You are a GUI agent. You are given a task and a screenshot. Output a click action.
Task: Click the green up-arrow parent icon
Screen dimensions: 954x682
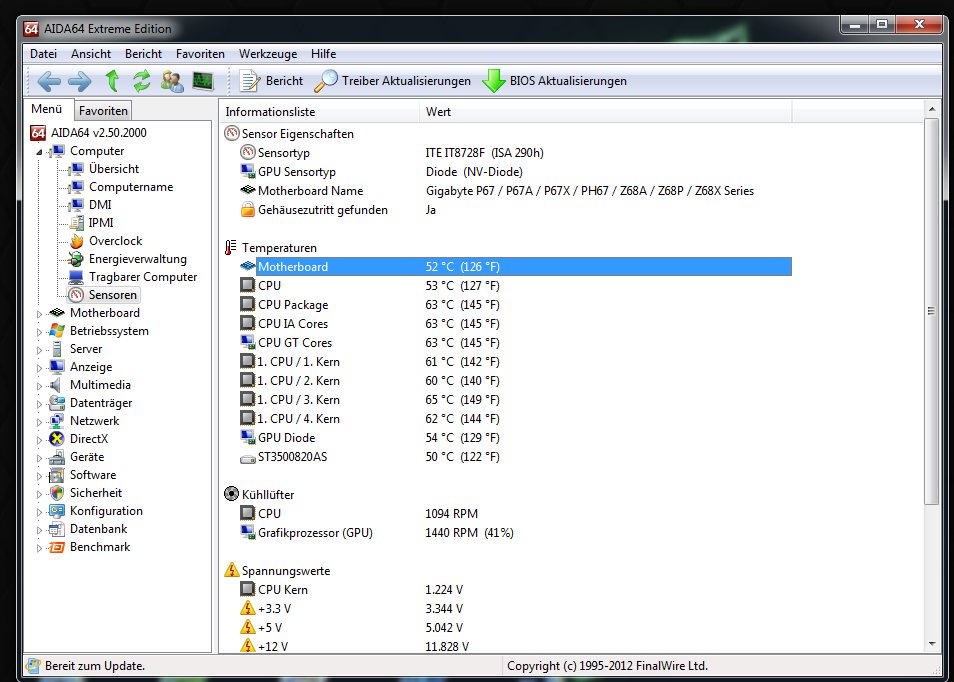coord(112,81)
